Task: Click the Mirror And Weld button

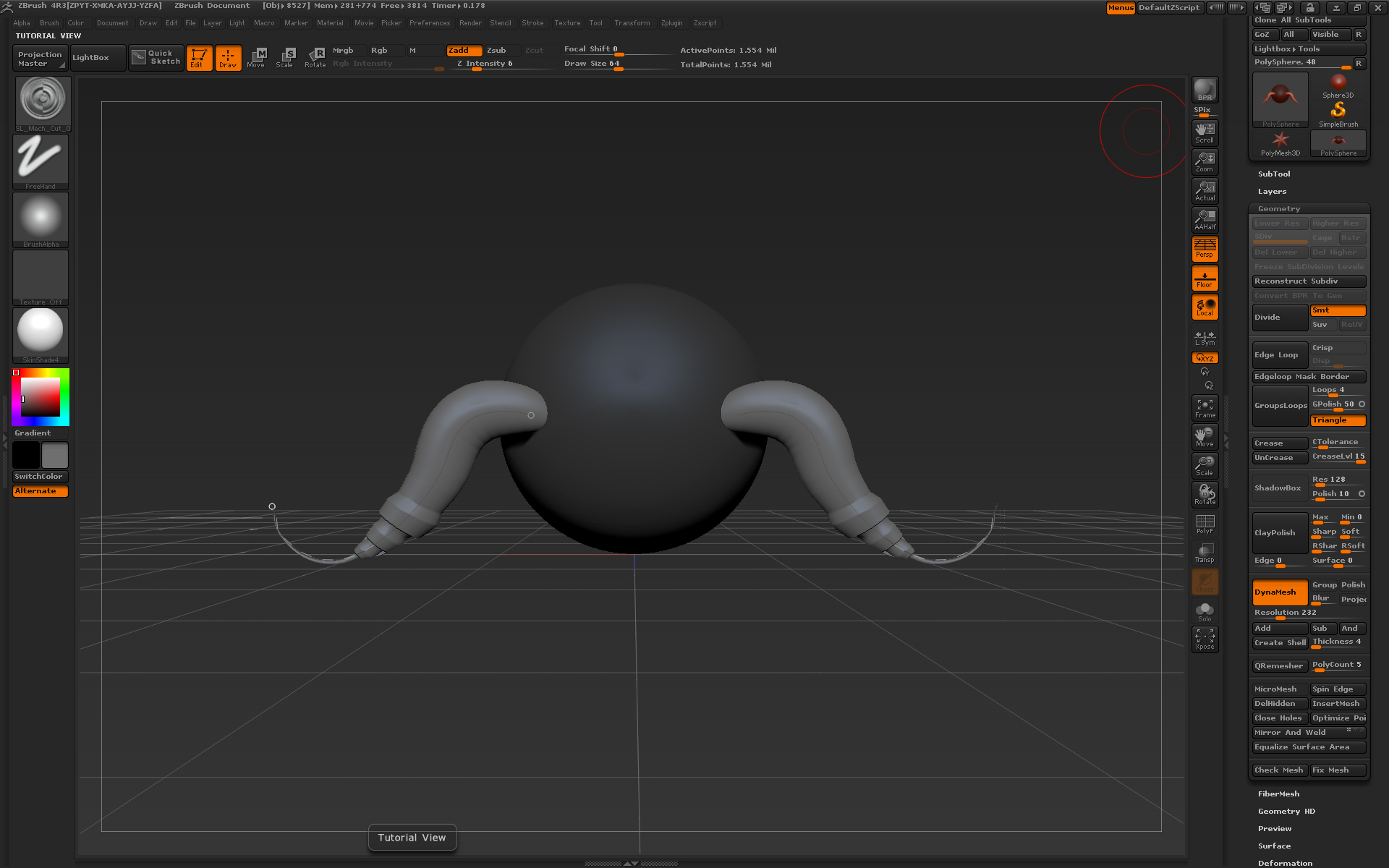Action: [1290, 733]
